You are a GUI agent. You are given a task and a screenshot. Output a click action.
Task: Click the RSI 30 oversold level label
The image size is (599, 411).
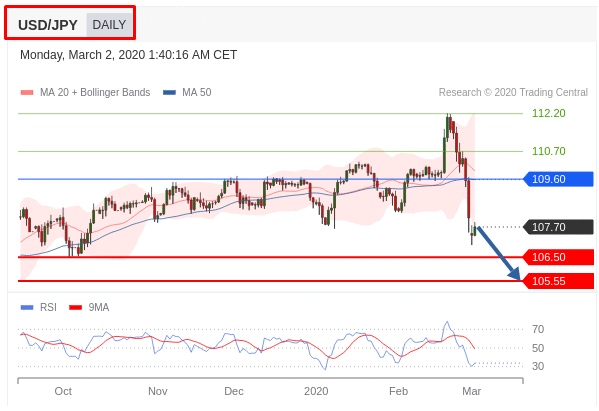point(538,366)
